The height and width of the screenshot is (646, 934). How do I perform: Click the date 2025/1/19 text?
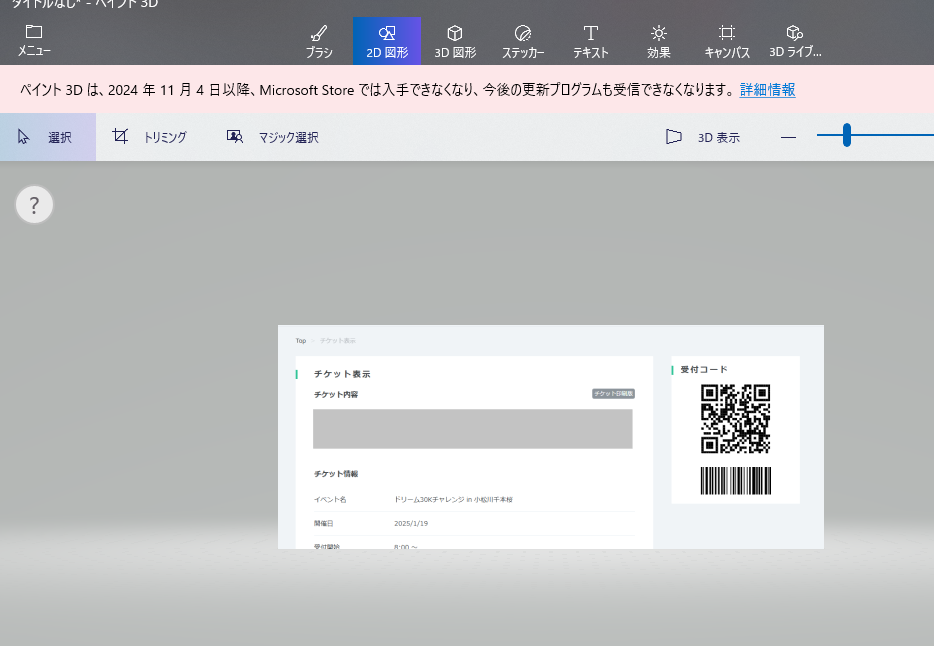click(x=411, y=523)
